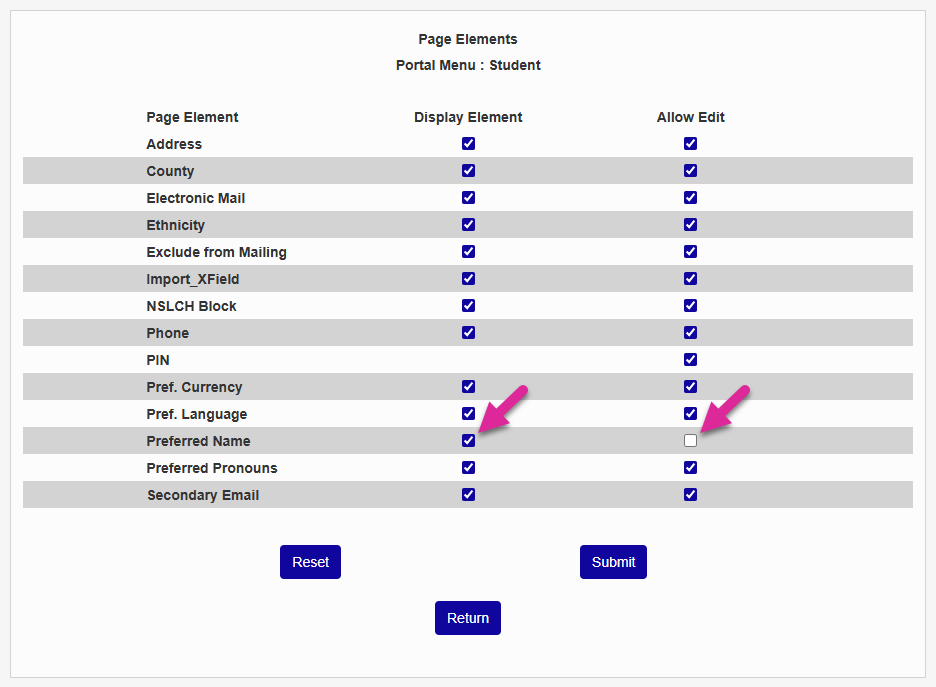Toggle Display Element for Import_XField
936x687 pixels.
coord(469,279)
